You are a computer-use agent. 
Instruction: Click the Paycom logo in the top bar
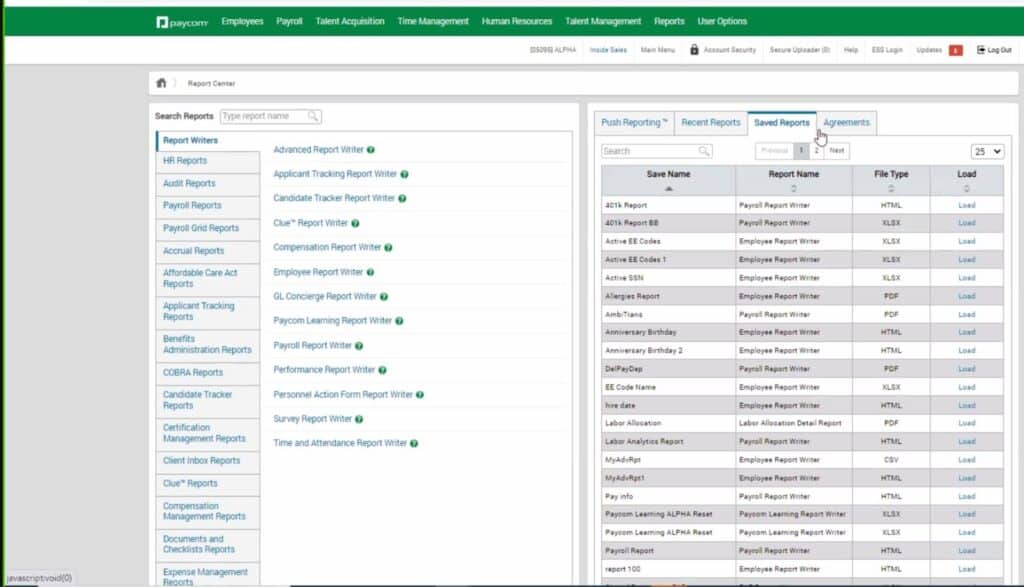click(x=182, y=21)
